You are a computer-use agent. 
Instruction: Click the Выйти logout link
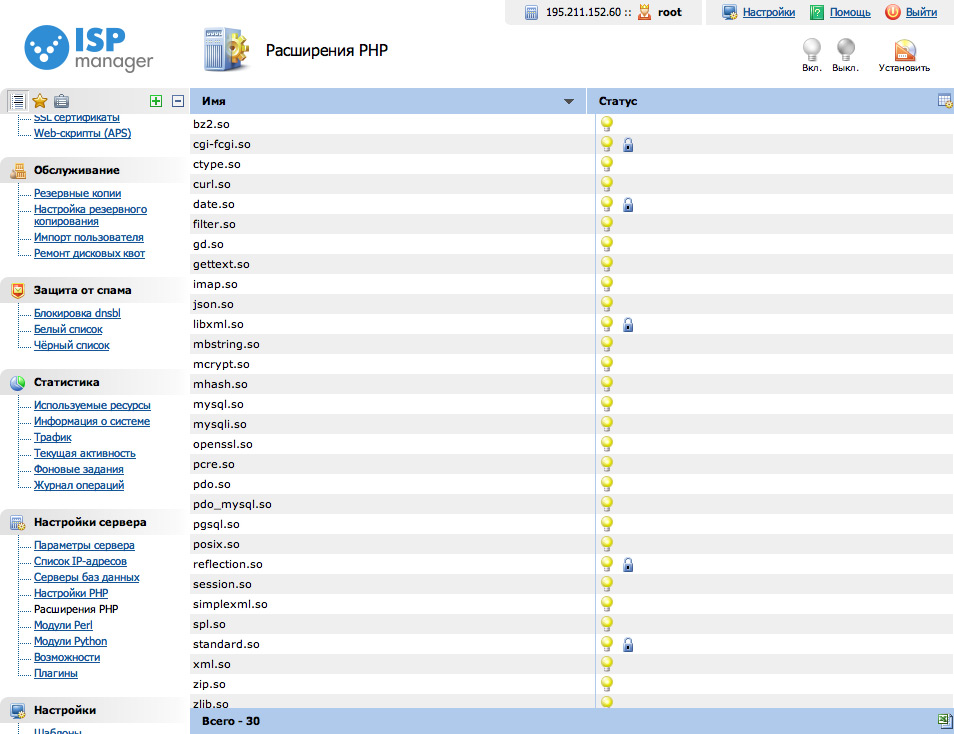921,13
